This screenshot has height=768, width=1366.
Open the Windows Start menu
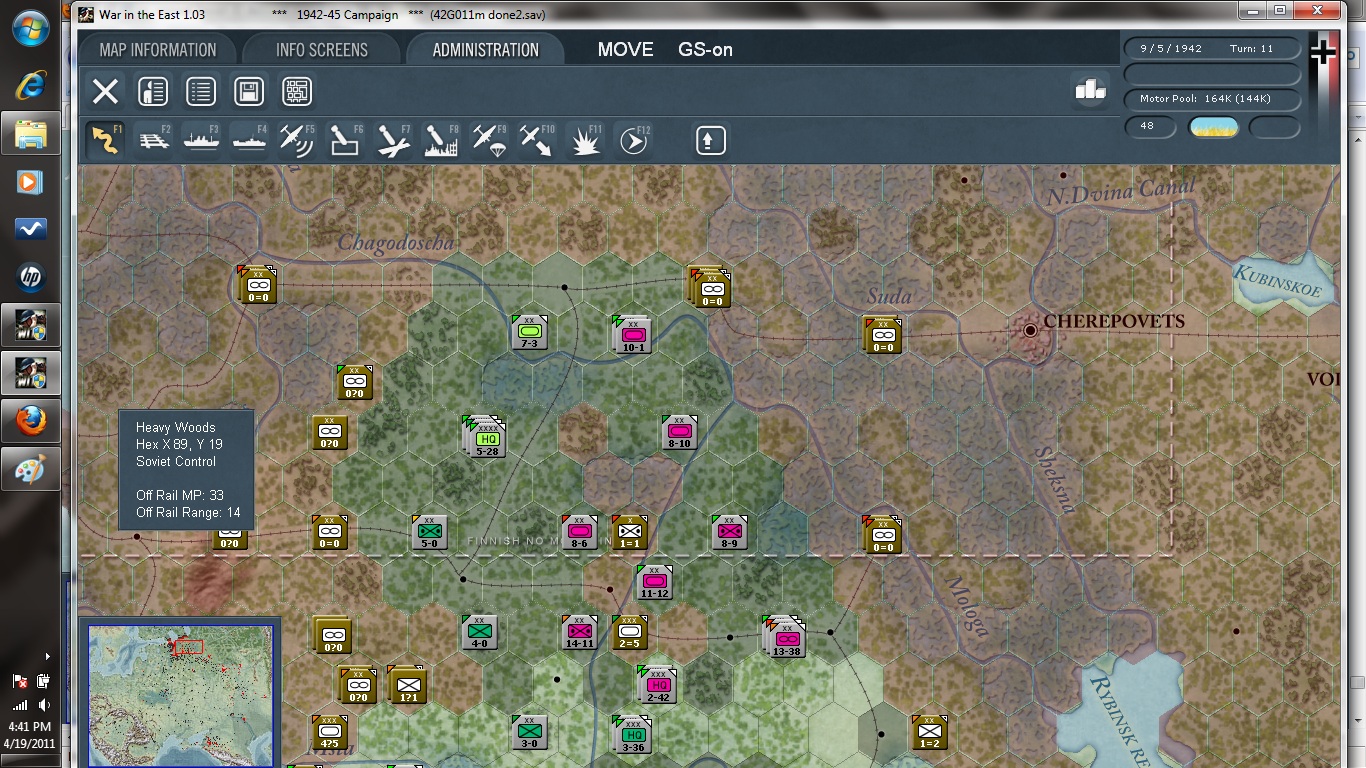pos(31,28)
